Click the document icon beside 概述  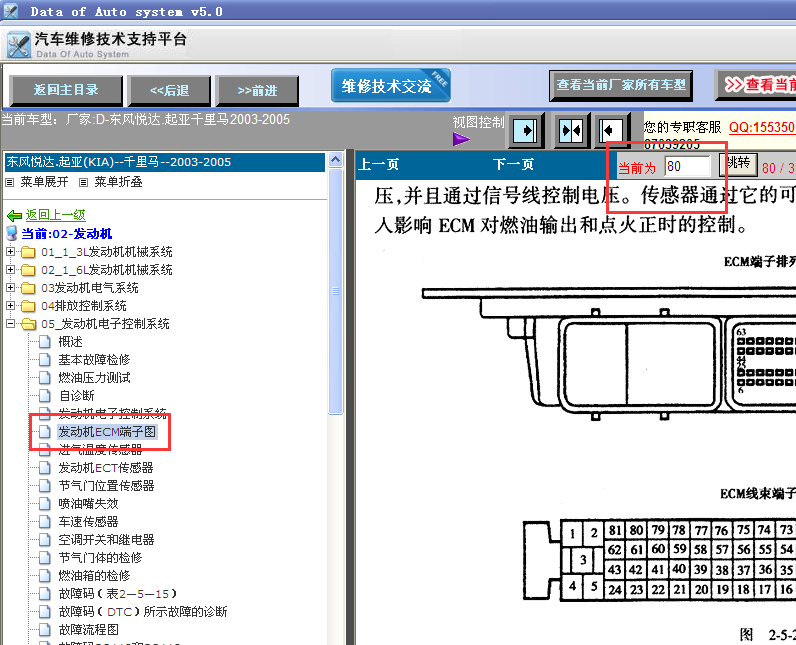point(45,342)
